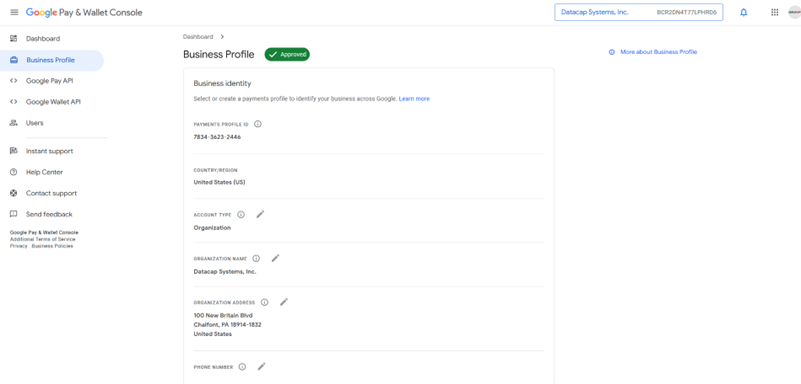This screenshot has height=384, width=801.
Task: Click the Approved status badge
Action: click(287, 54)
